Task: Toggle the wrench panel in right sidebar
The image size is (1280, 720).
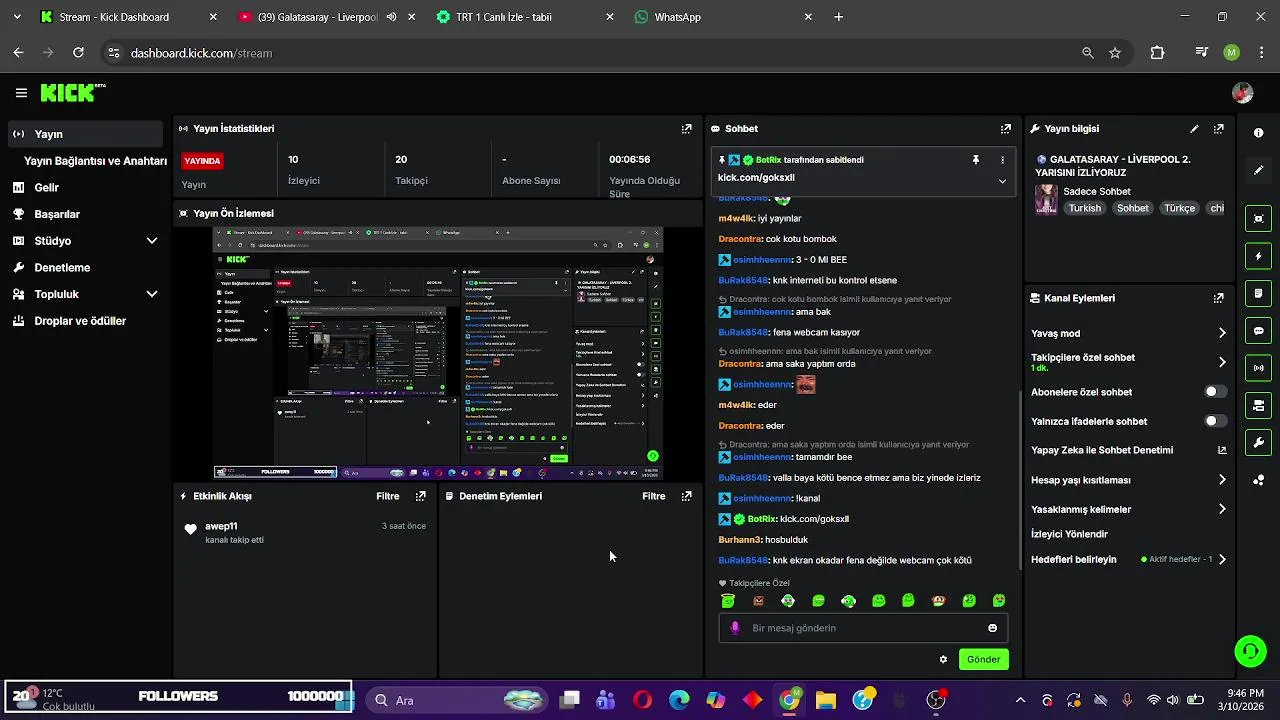Action: (1258, 443)
